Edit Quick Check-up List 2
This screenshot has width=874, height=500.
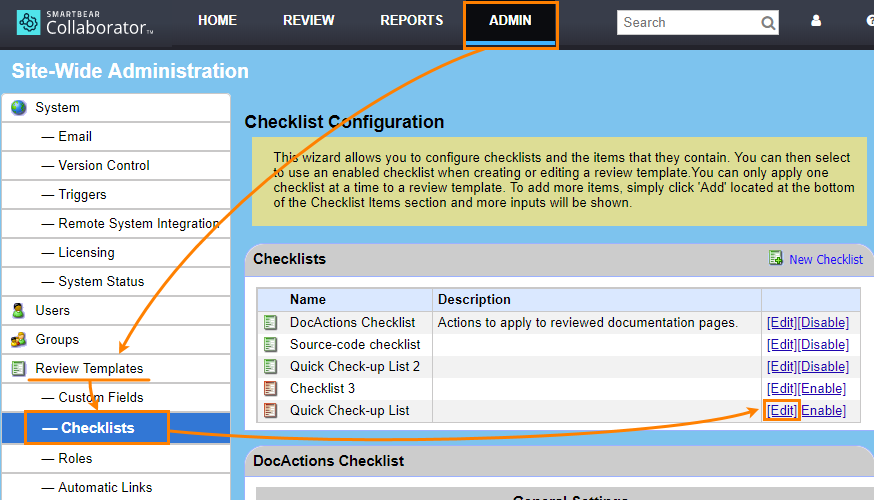tap(781, 366)
